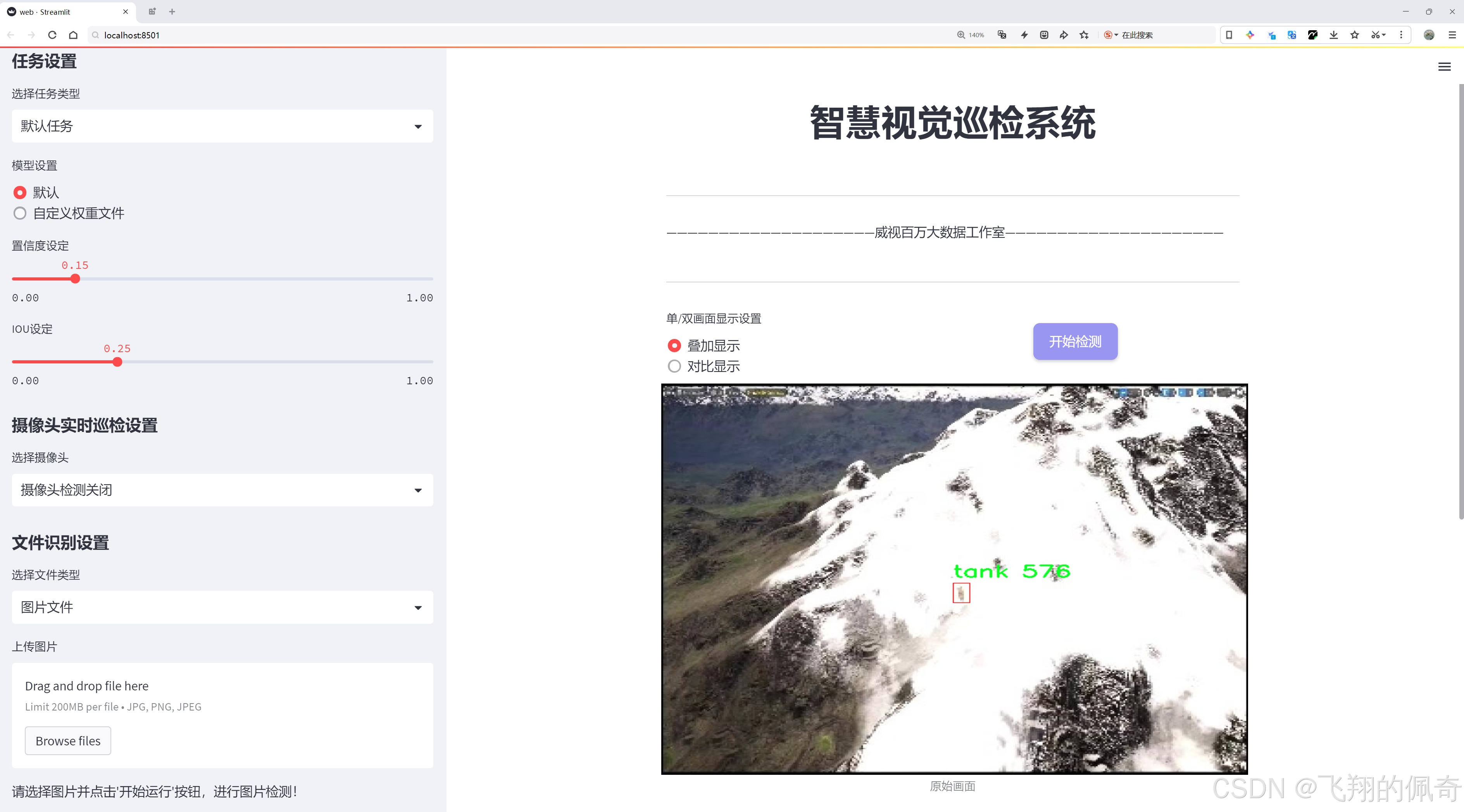Click the confidence slider handle at 0.15
This screenshot has width=1464, height=812.
75,279
